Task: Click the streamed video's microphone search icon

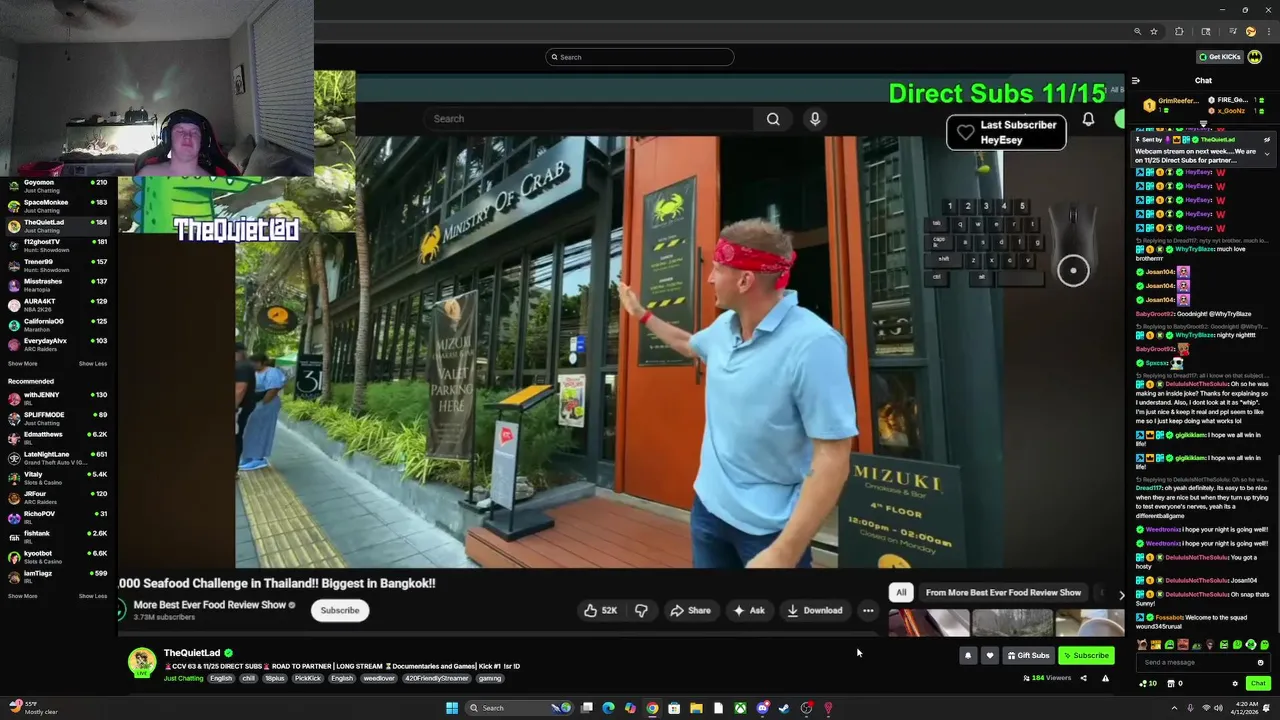Action: coord(815,119)
